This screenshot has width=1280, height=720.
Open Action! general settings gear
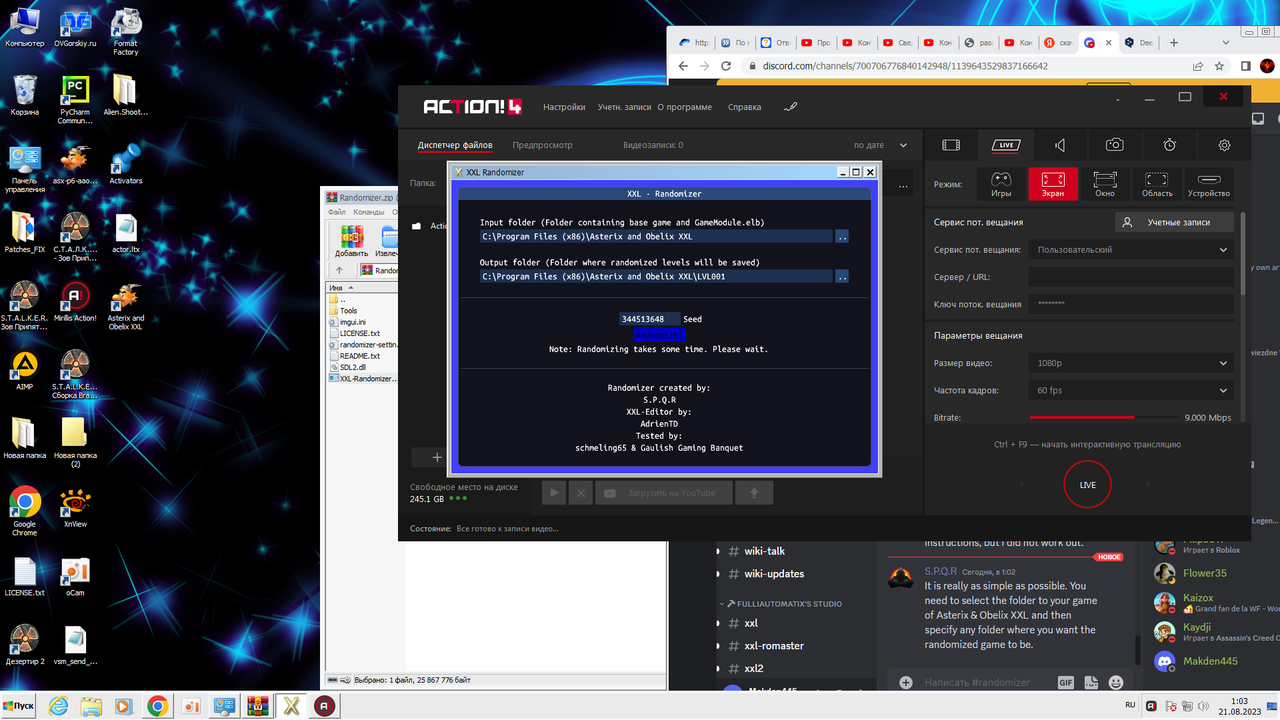click(x=1224, y=145)
